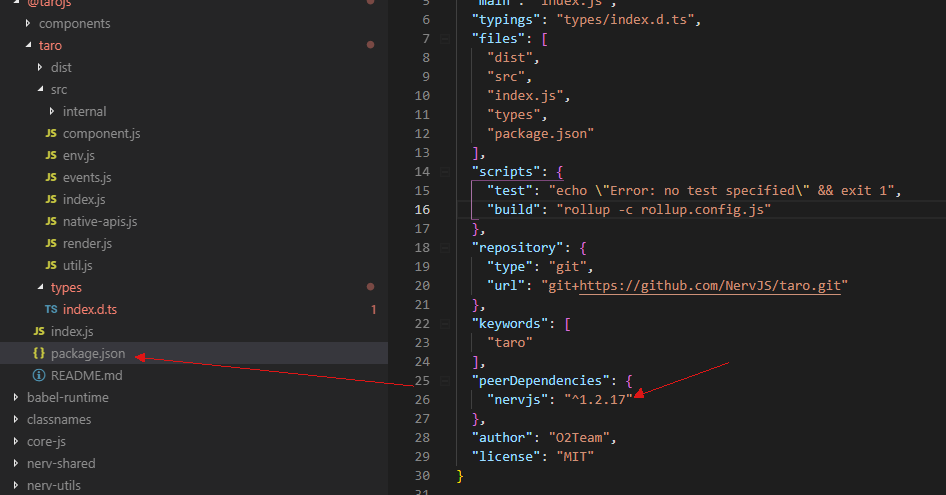Click "rollup -c rollup.config.js" value
This screenshot has width=946, height=495.
pyautogui.click(x=664, y=209)
